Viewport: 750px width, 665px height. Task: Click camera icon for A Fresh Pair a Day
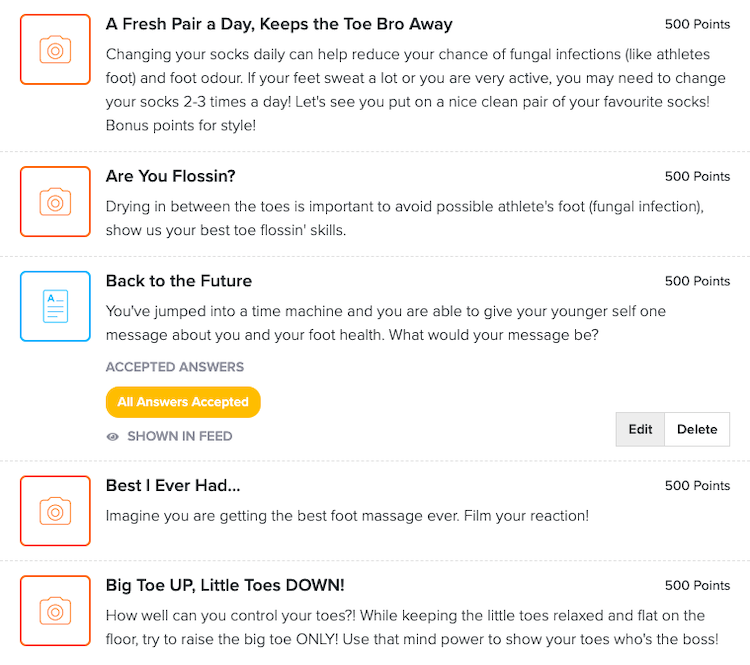point(55,49)
